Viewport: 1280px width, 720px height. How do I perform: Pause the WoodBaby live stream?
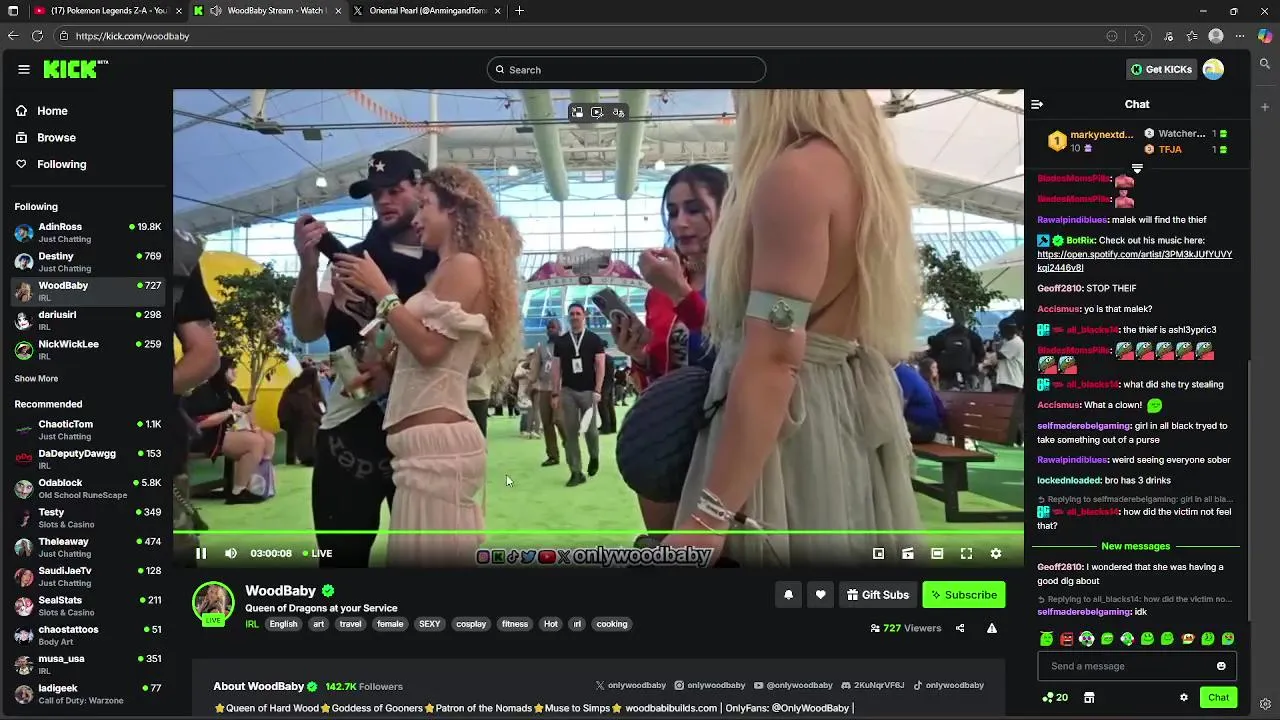(201, 553)
